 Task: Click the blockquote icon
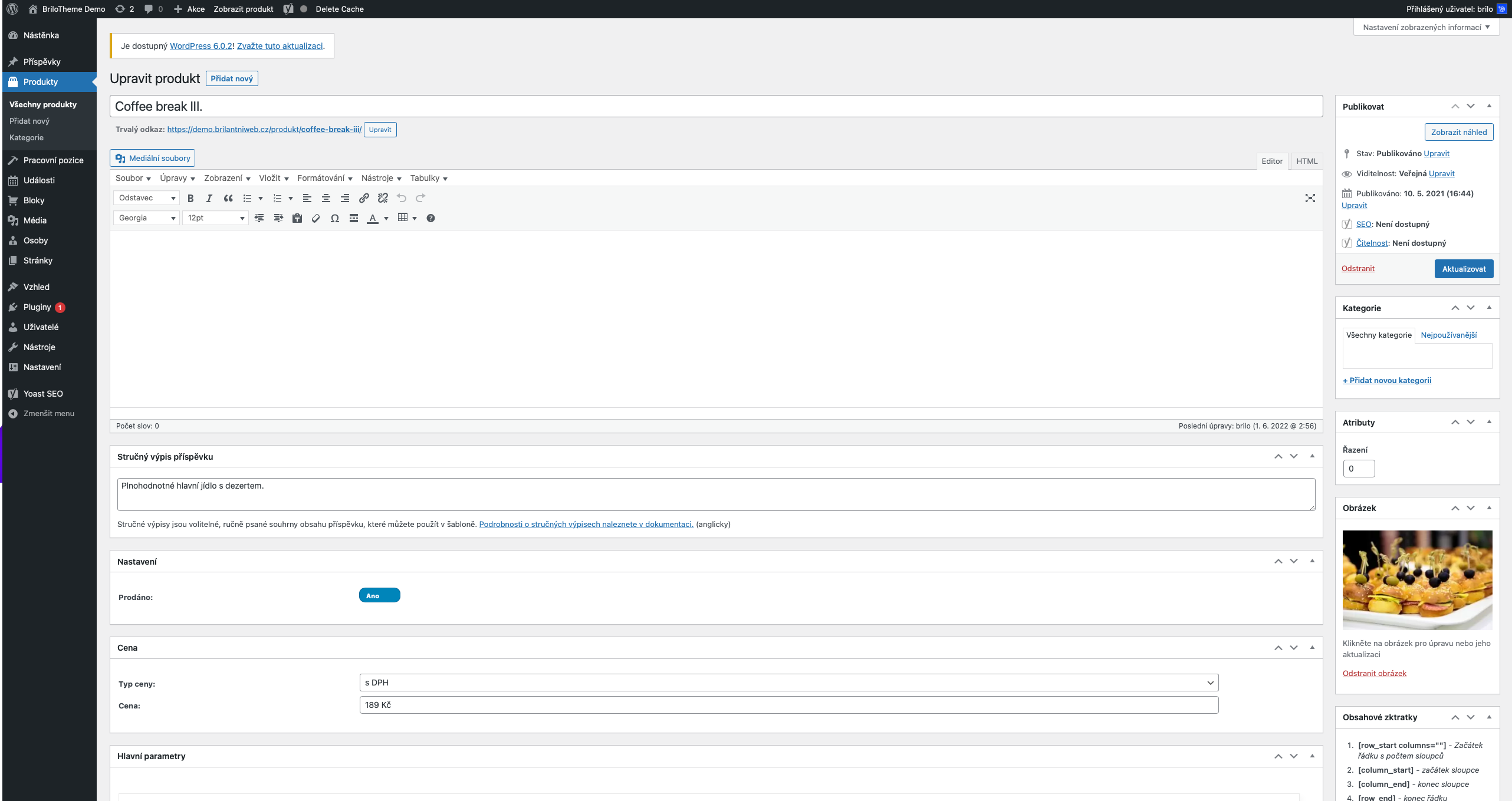[228, 199]
